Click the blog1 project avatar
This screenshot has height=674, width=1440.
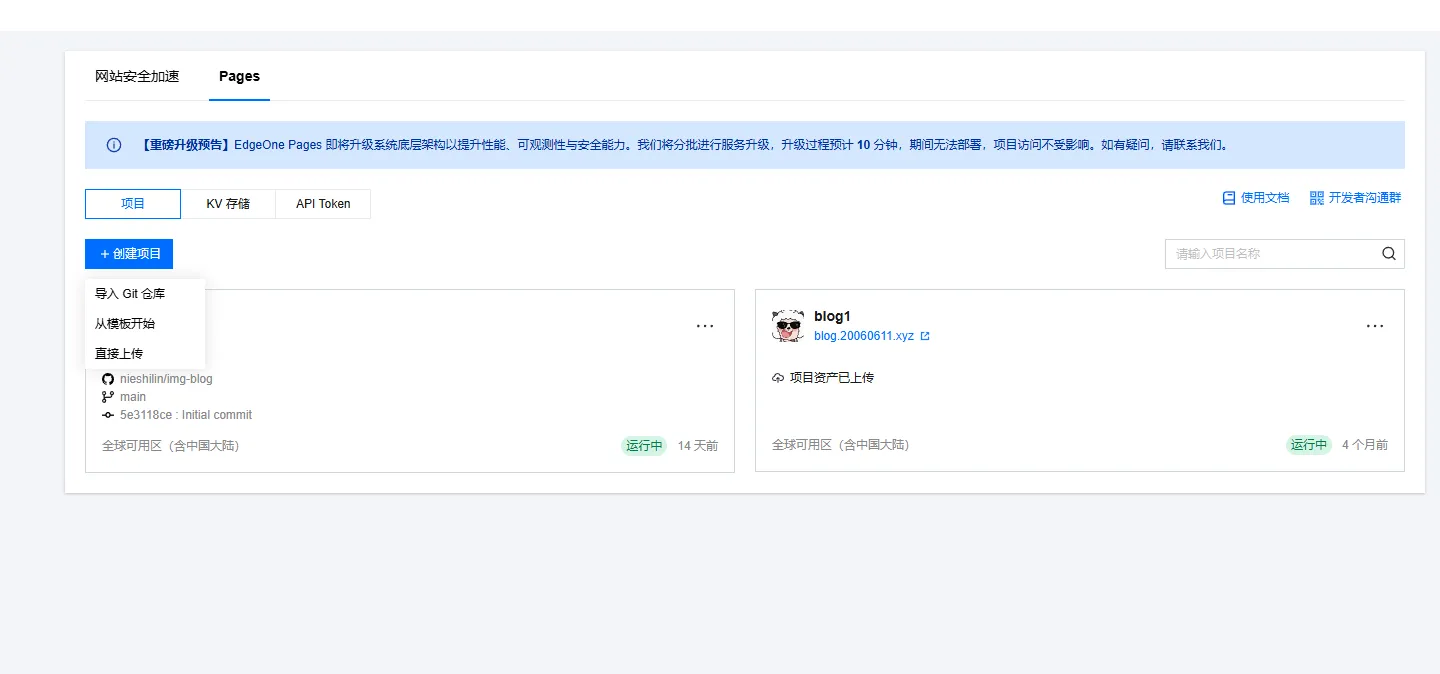788,326
